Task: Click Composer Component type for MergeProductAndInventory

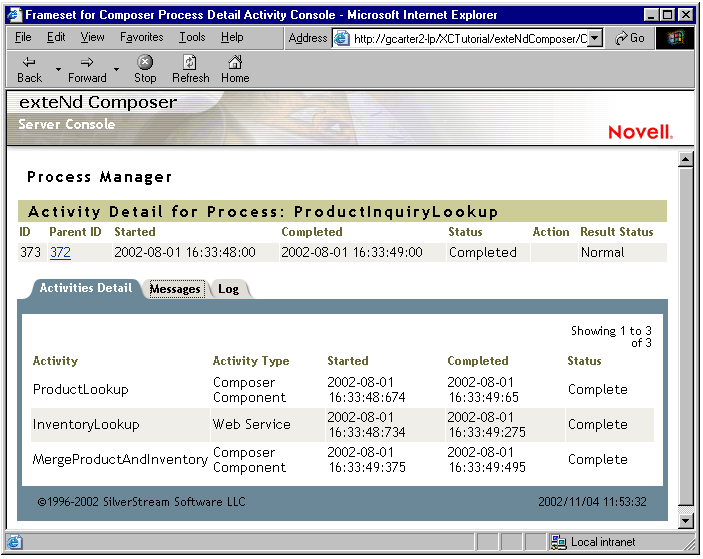Action: click(x=249, y=460)
